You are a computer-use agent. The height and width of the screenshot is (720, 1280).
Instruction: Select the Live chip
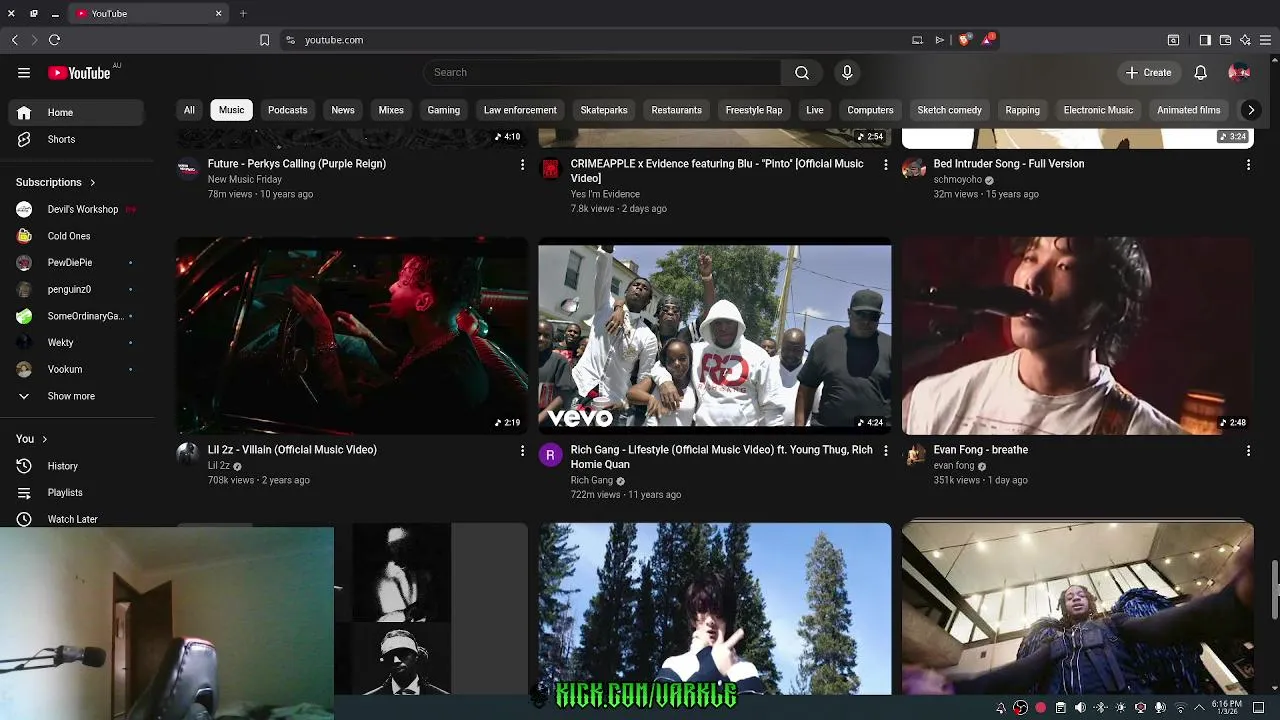click(x=815, y=110)
